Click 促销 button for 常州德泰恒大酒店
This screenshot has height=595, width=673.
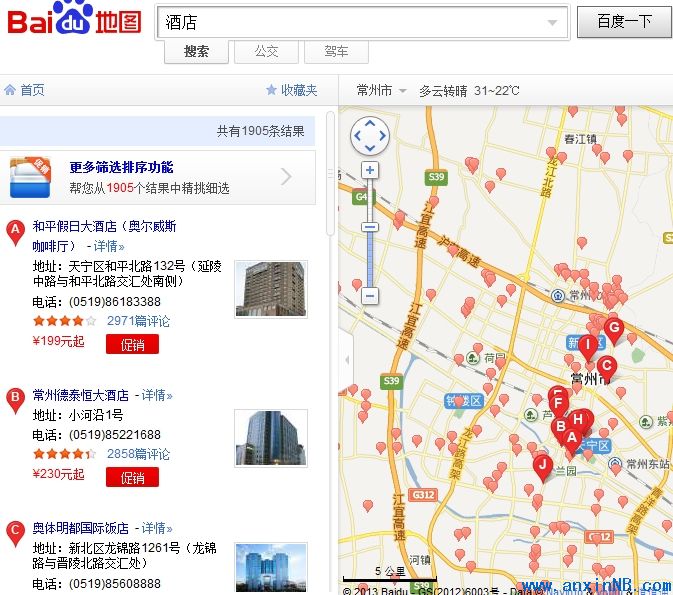[132, 477]
